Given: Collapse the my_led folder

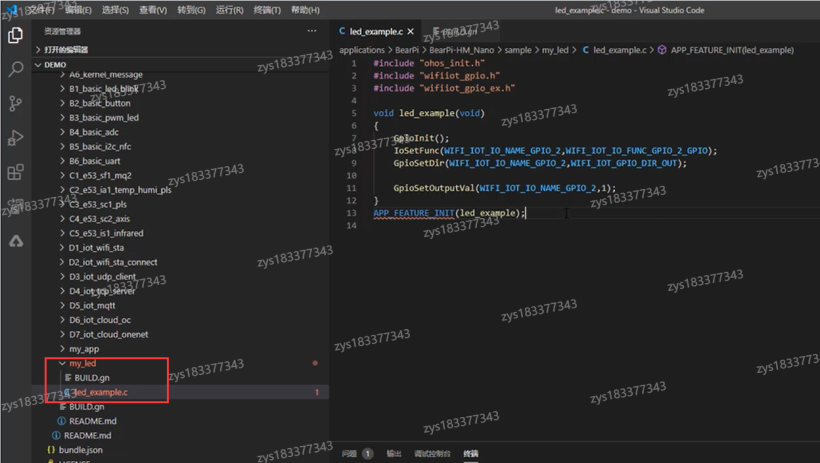Looking at the screenshot, I should (82, 363).
